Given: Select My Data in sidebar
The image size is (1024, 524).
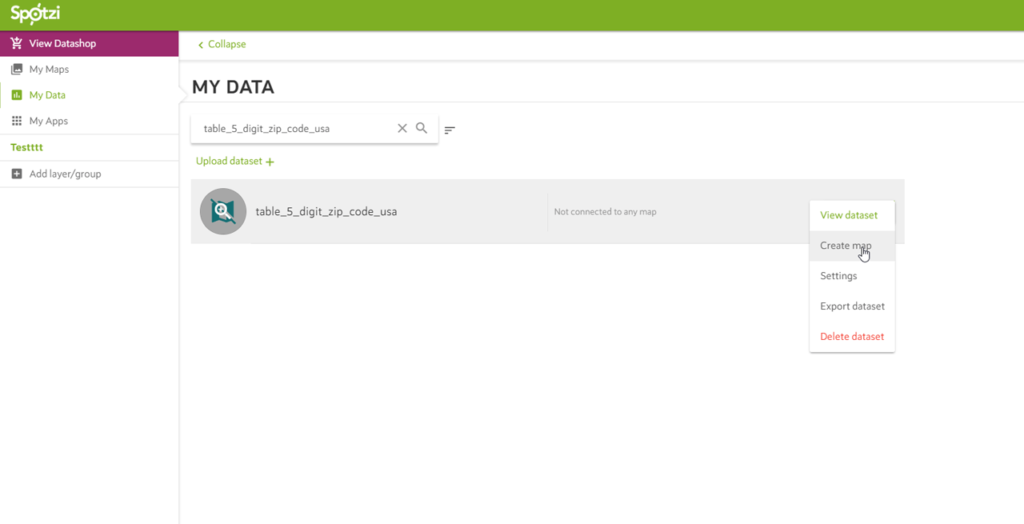Looking at the screenshot, I should pyautogui.click(x=48, y=95).
